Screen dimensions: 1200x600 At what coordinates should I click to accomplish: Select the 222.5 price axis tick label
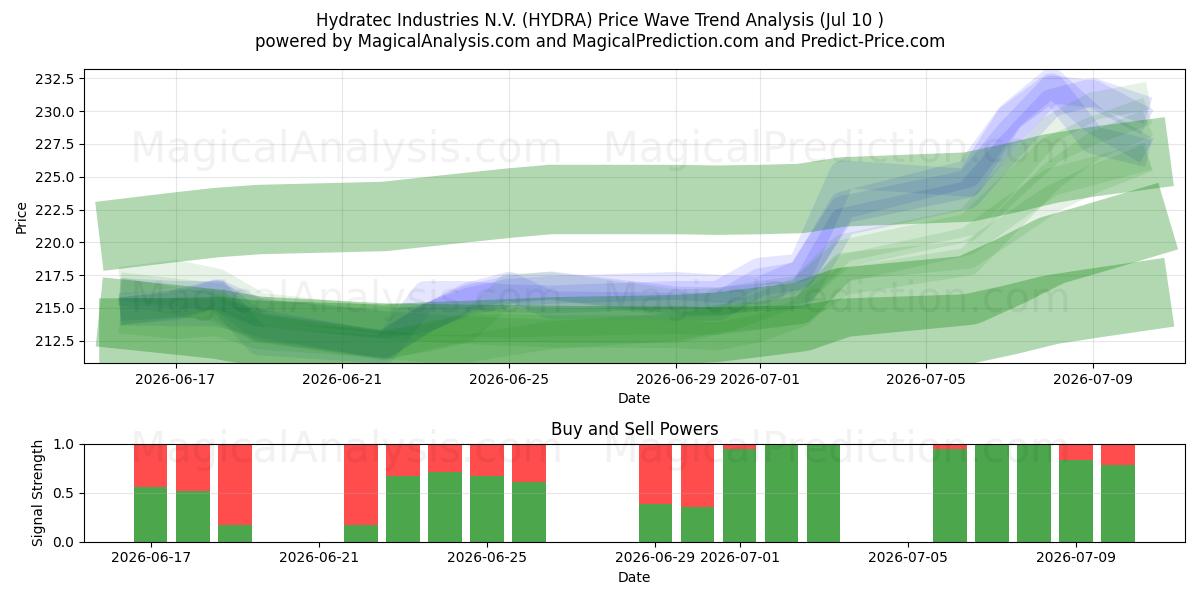[57, 210]
